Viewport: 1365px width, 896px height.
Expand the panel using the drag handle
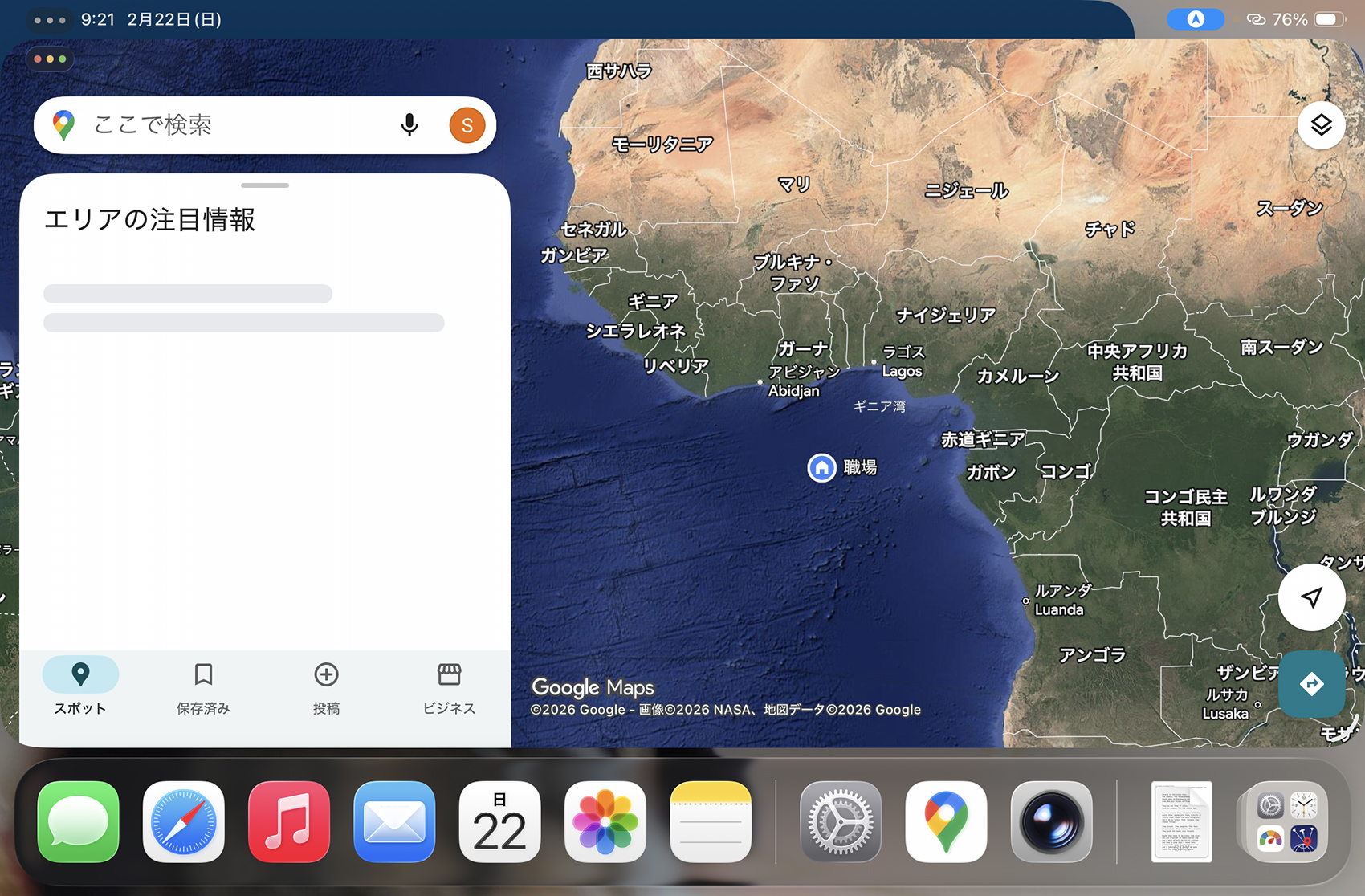(265, 185)
